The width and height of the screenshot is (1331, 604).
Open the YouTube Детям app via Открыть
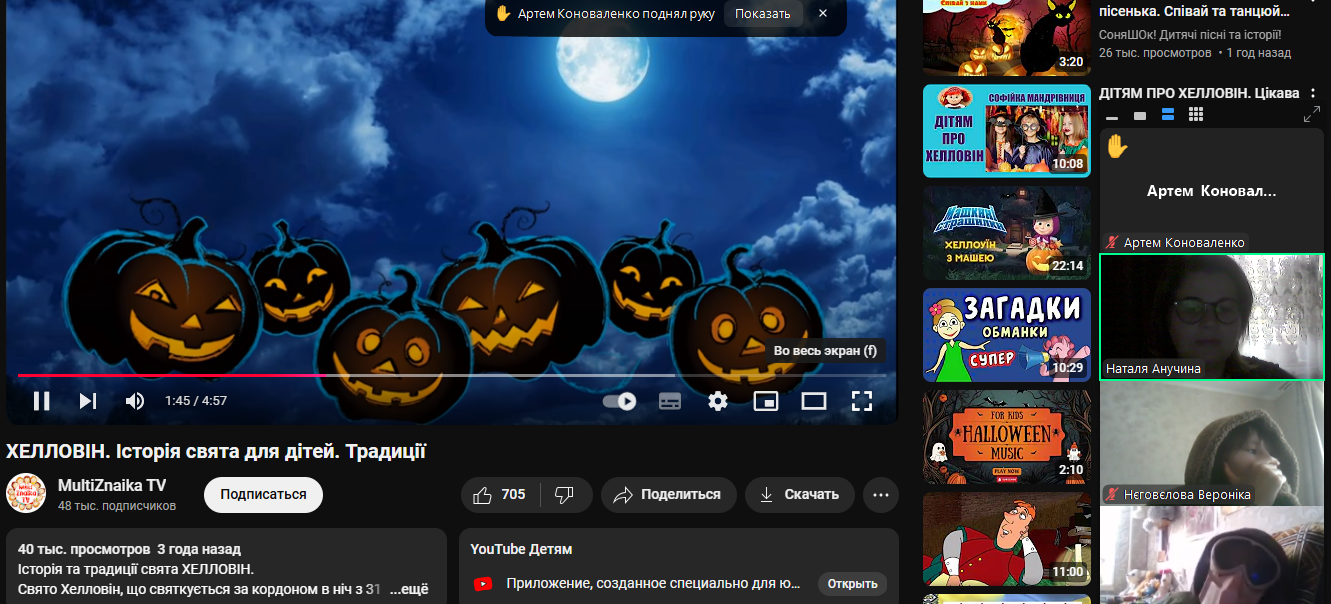(852, 584)
